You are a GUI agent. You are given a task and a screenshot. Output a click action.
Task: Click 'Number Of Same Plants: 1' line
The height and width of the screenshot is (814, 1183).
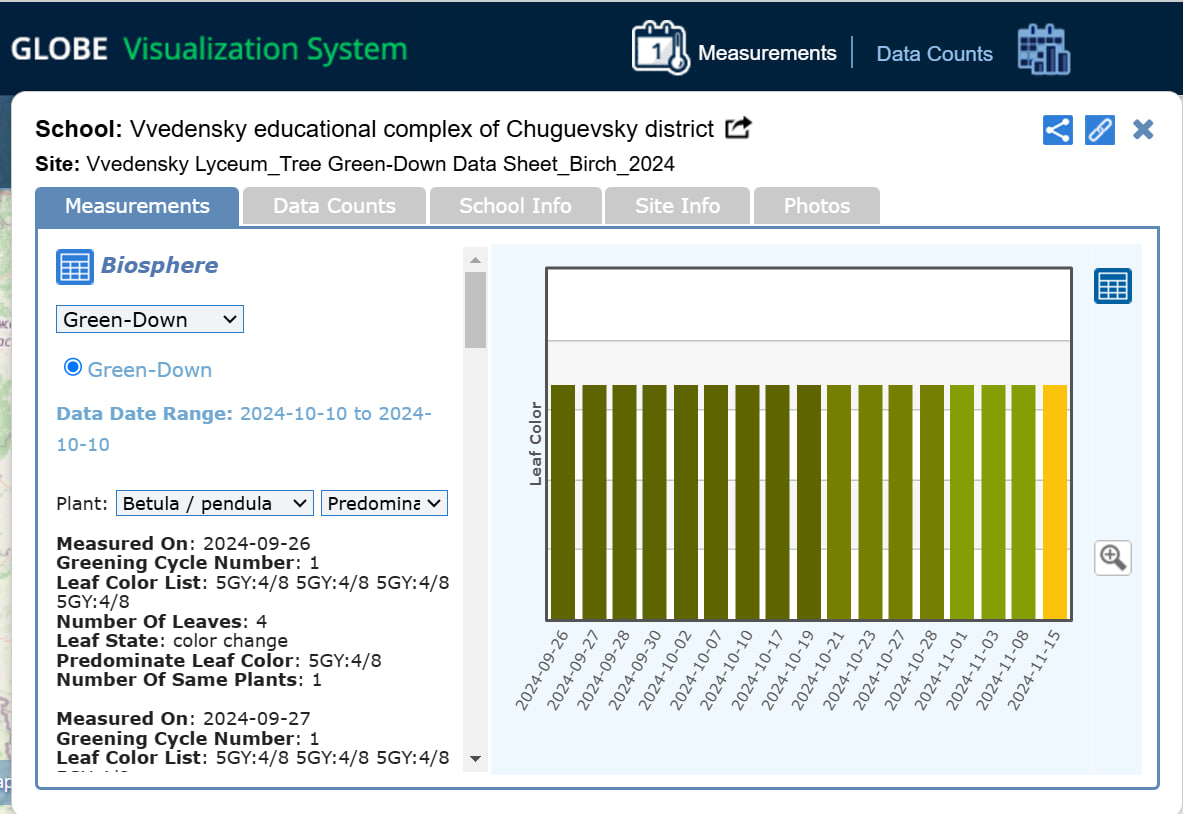189,680
